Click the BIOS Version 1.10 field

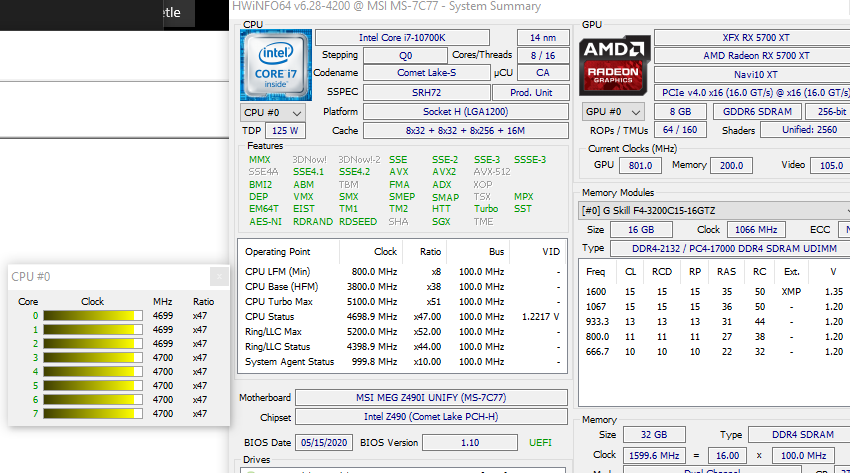coord(469,443)
